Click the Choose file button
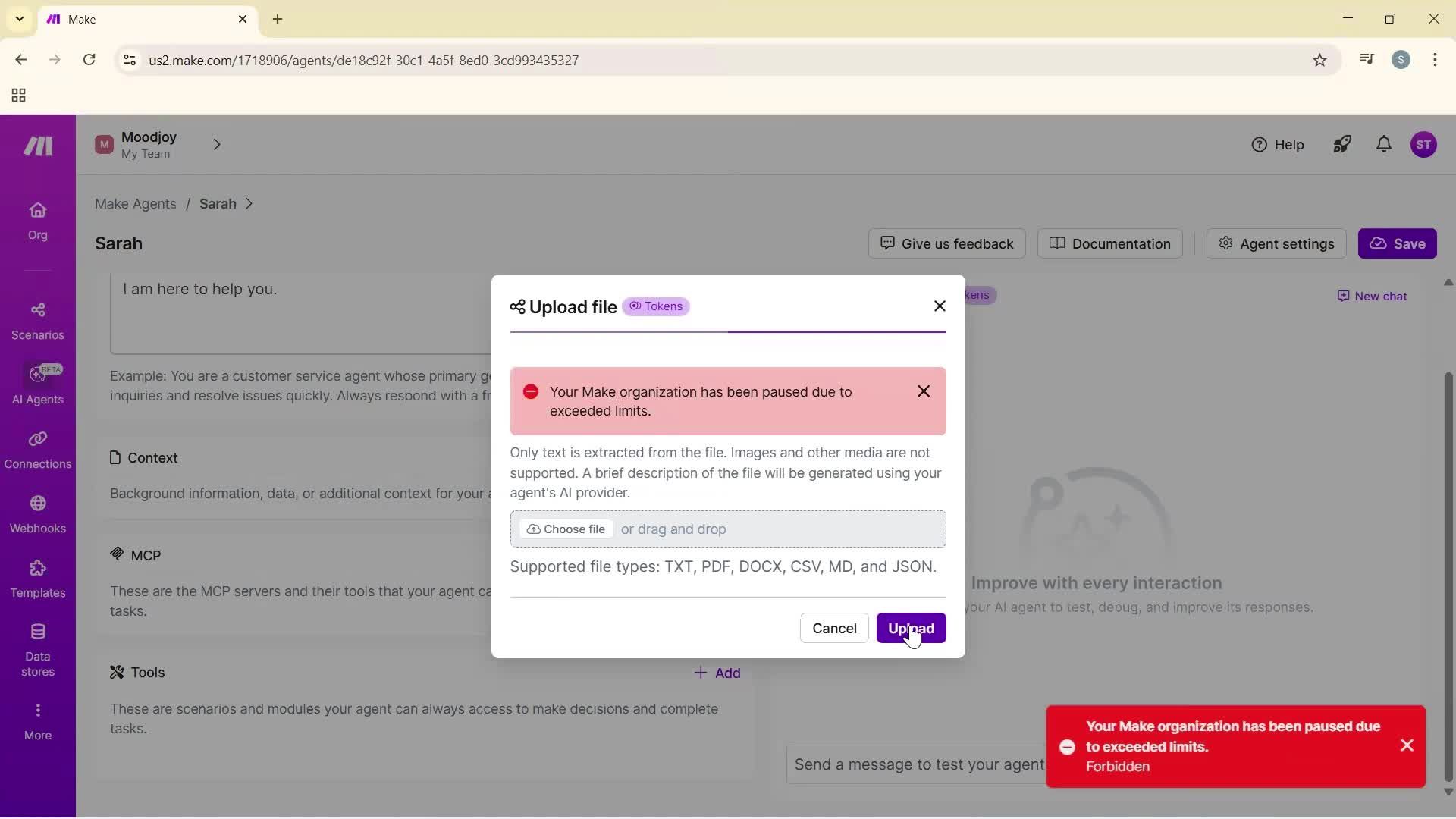Screen dimensions: 1456x819 coord(566,529)
